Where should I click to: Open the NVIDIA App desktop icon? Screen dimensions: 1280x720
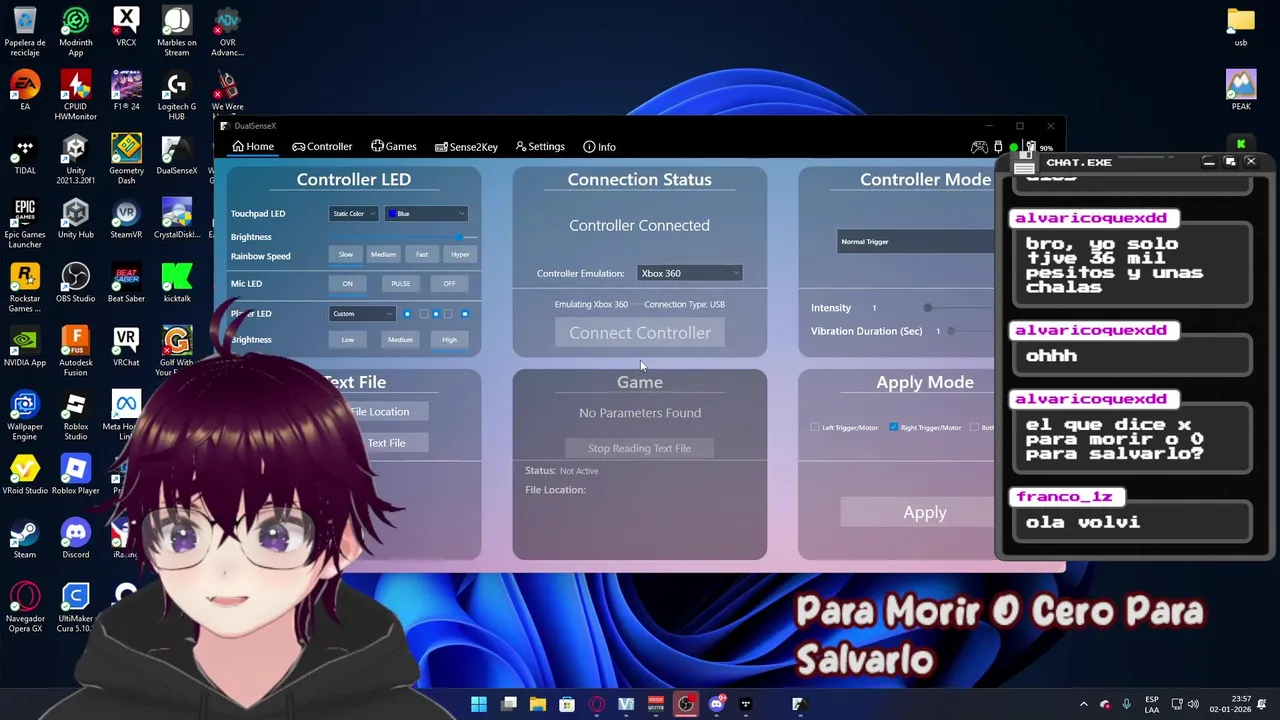pyautogui.click(x=25, y=346)
